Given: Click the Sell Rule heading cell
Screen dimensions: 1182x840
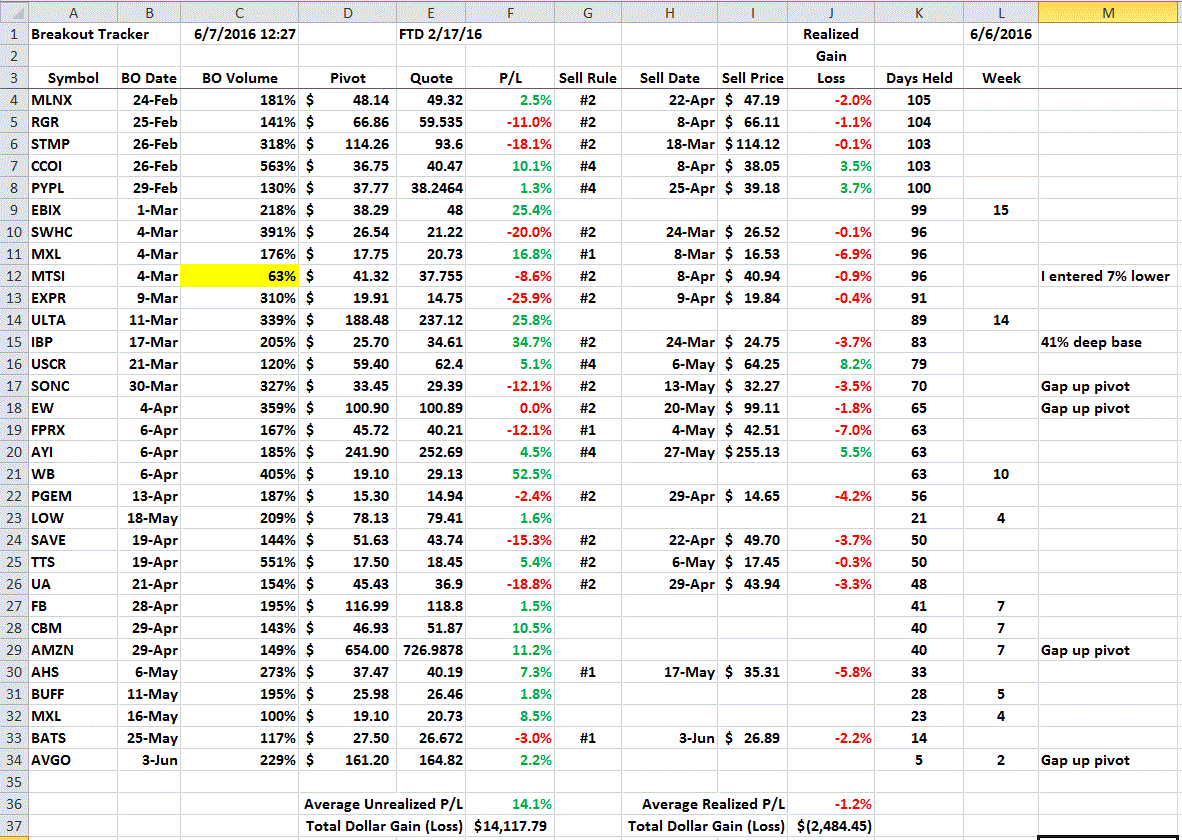Looking at the screenshot, I should coord(588,78).
